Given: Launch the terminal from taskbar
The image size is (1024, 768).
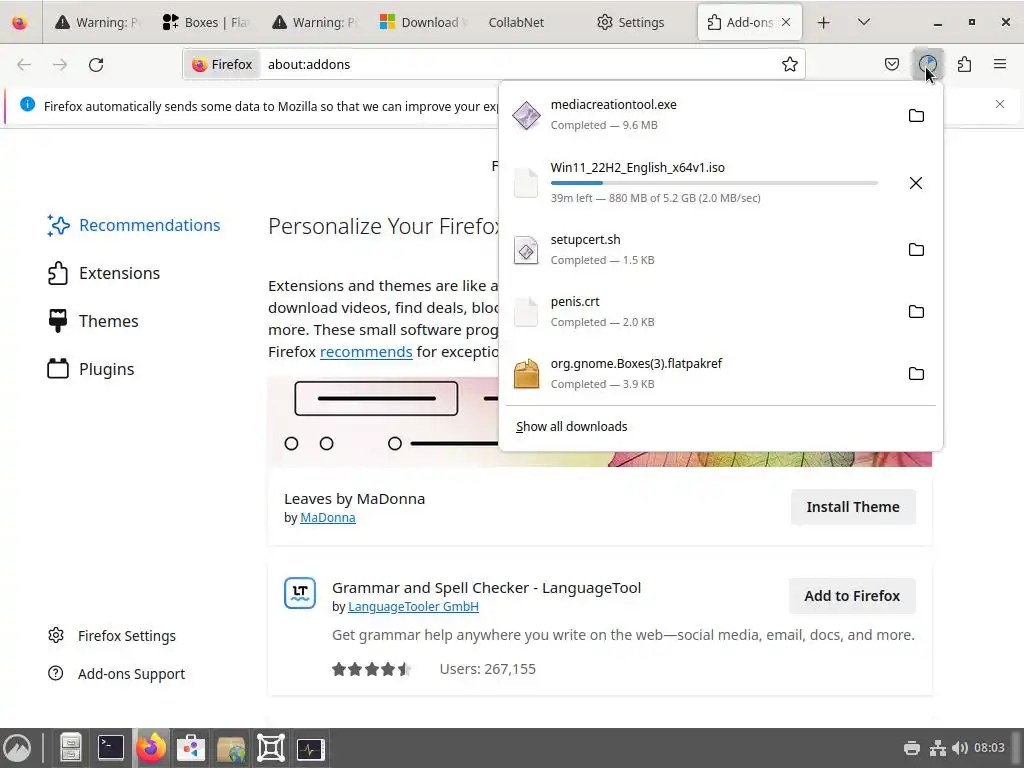Looking at the screenshot, I should point(111,748).
